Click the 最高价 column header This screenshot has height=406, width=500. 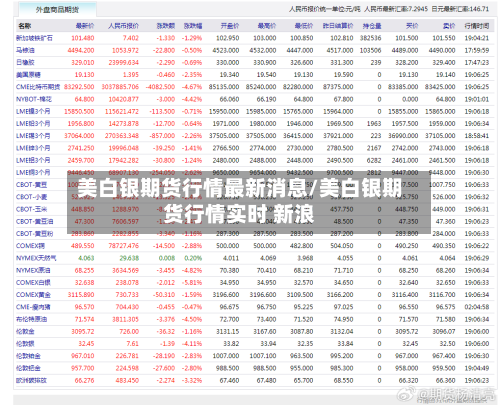pos(267,26)
